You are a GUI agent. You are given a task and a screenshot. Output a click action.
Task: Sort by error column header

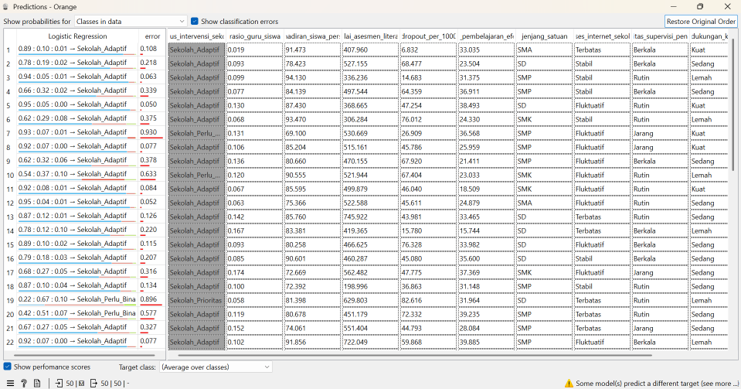click(152, 36)
